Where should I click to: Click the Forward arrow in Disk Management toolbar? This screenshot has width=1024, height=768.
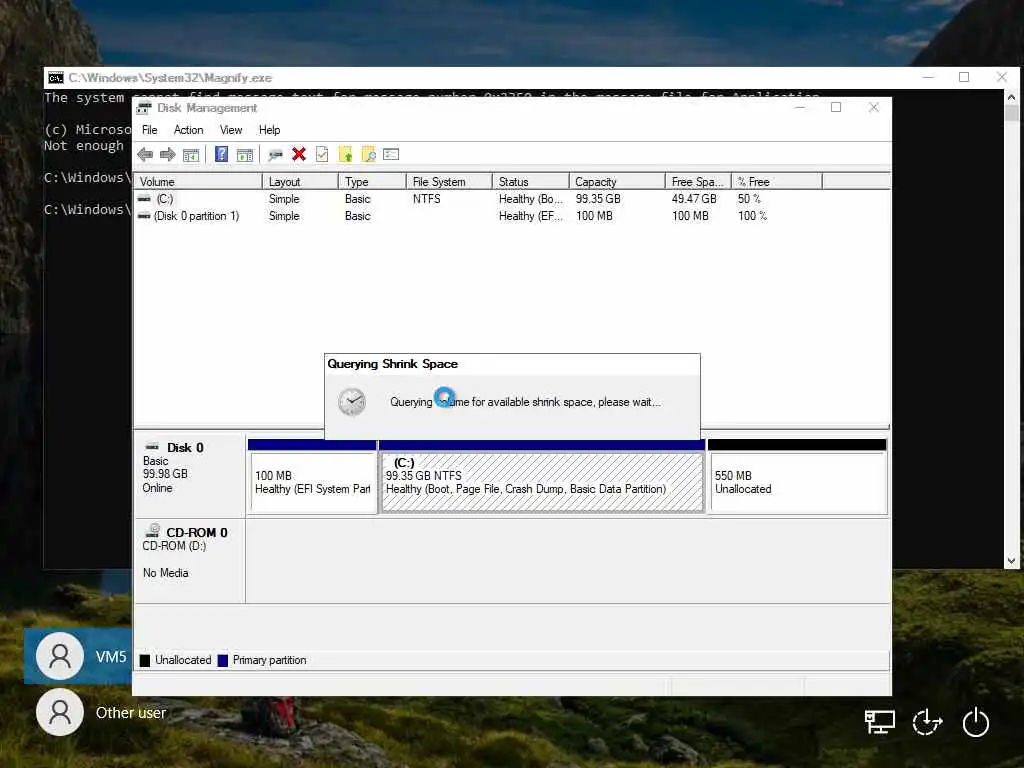tap(168, 155)
